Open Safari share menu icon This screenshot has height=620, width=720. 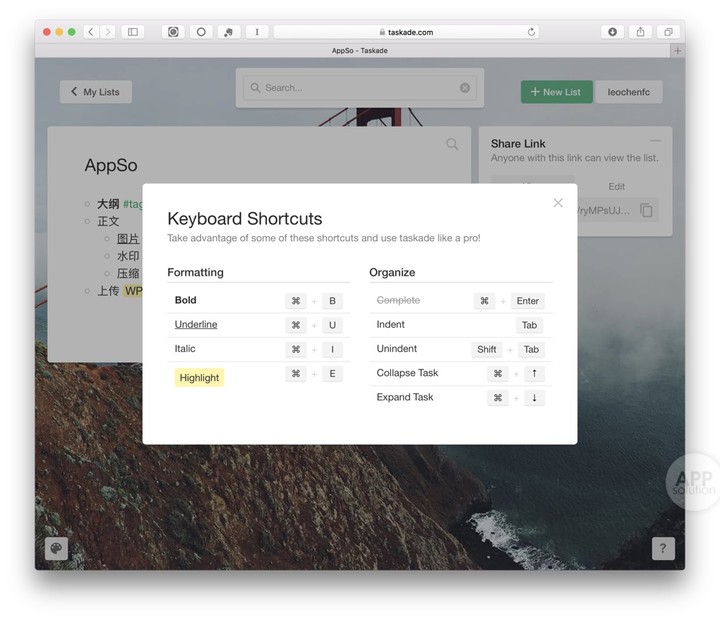[x=640, y=32]
